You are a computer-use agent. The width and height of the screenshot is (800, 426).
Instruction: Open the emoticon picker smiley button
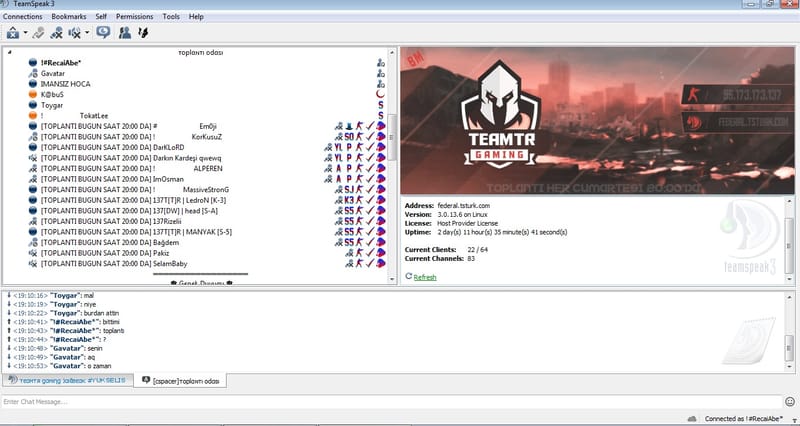[790, 402]
